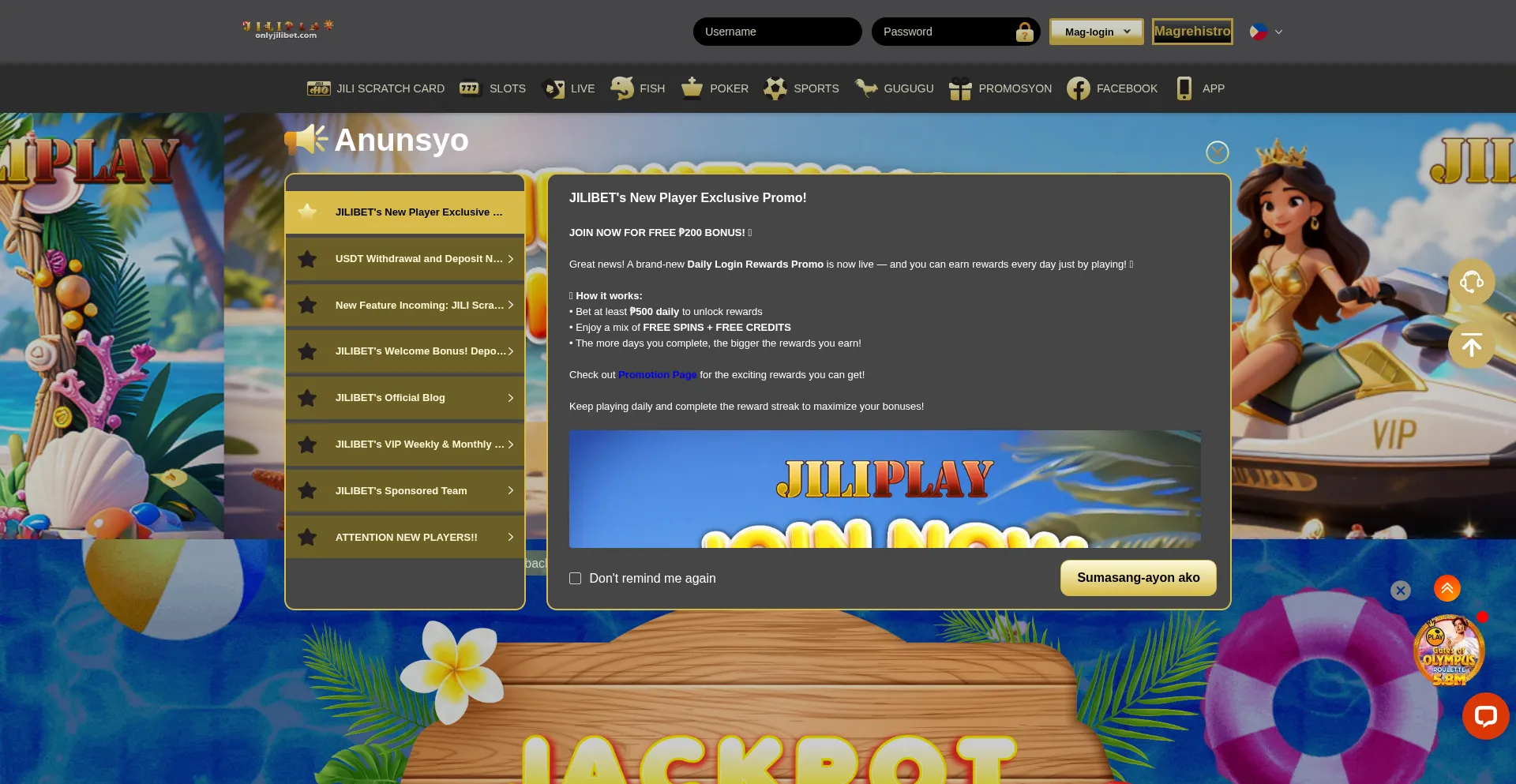Click star icon beside USDT Withdrawal announcement

point(307,259)
